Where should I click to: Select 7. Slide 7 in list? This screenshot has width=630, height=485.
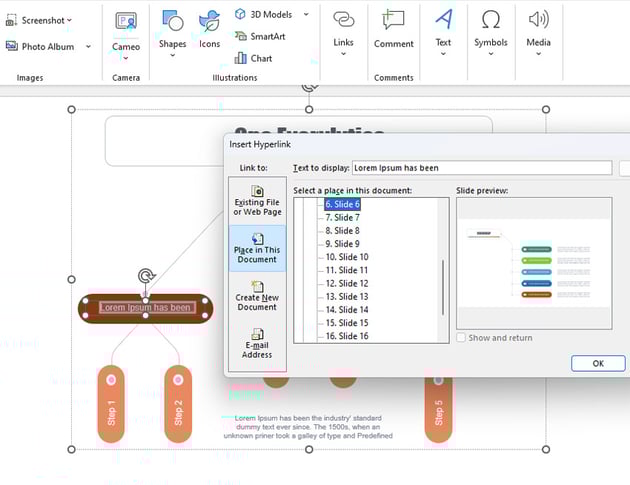pyautogui.click(x=342, y=217)
